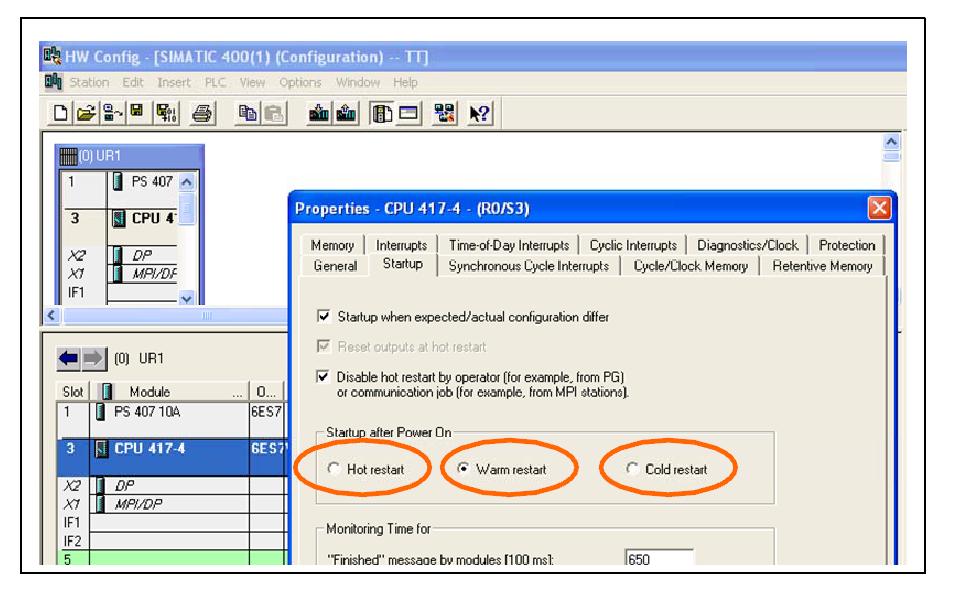Click the DP interface module icon in table
Image resolution: width=961 pixels, height=590 pixels.
[101, 486]
